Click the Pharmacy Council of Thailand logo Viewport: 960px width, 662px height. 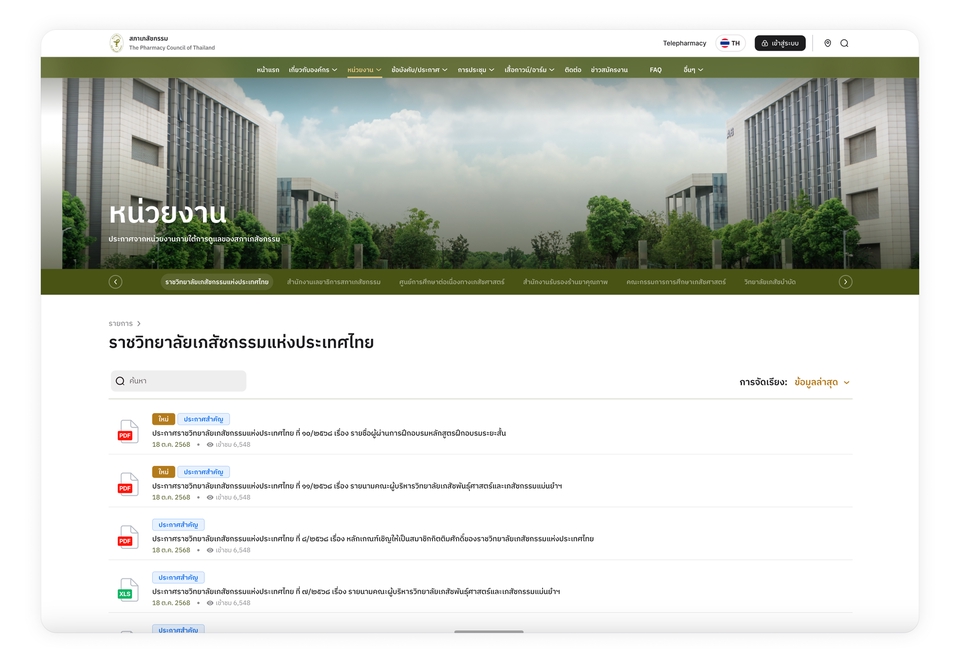117,43
